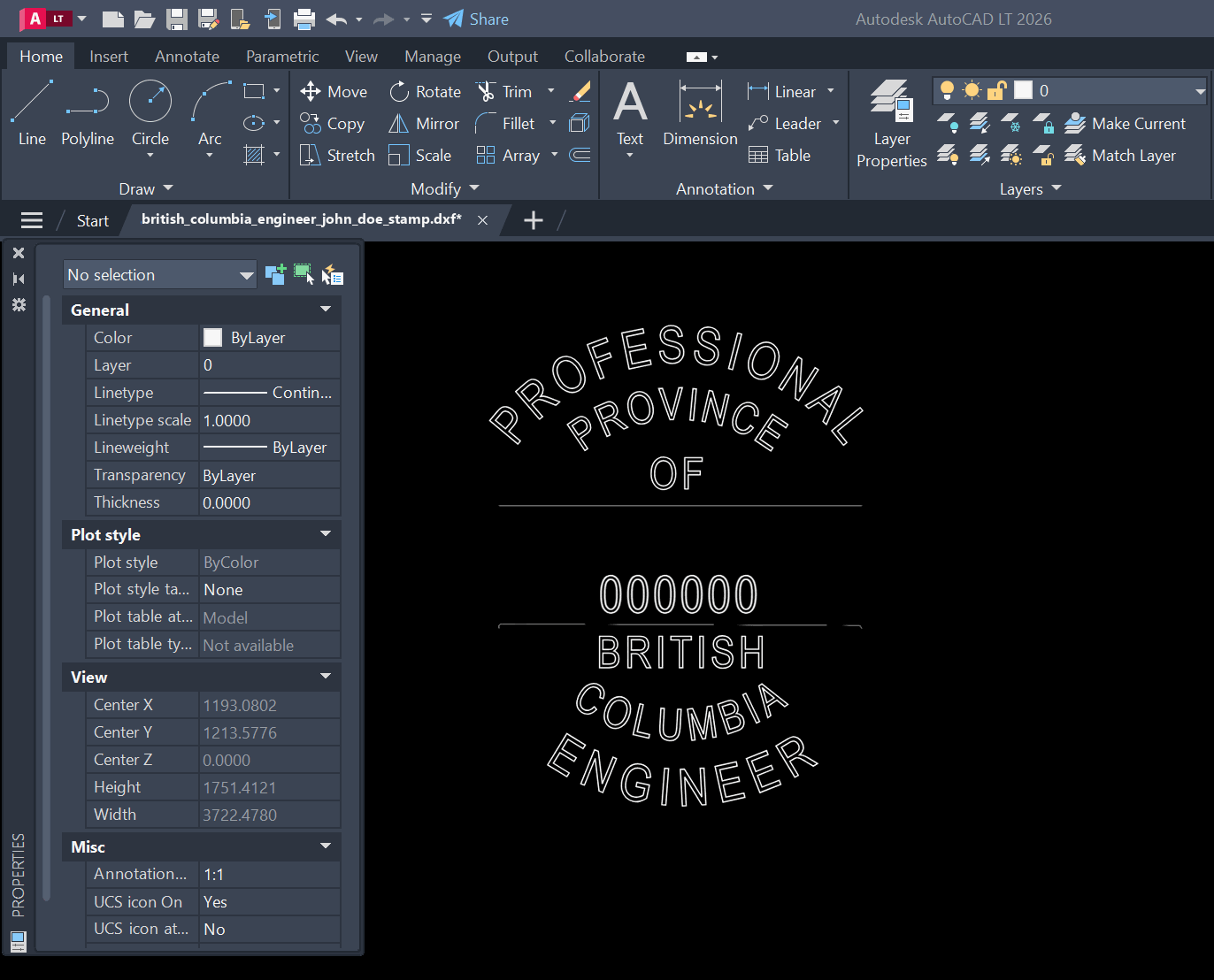1214x980 pixels.
Task: Click the Scale tool
Action: pos(420,155)
